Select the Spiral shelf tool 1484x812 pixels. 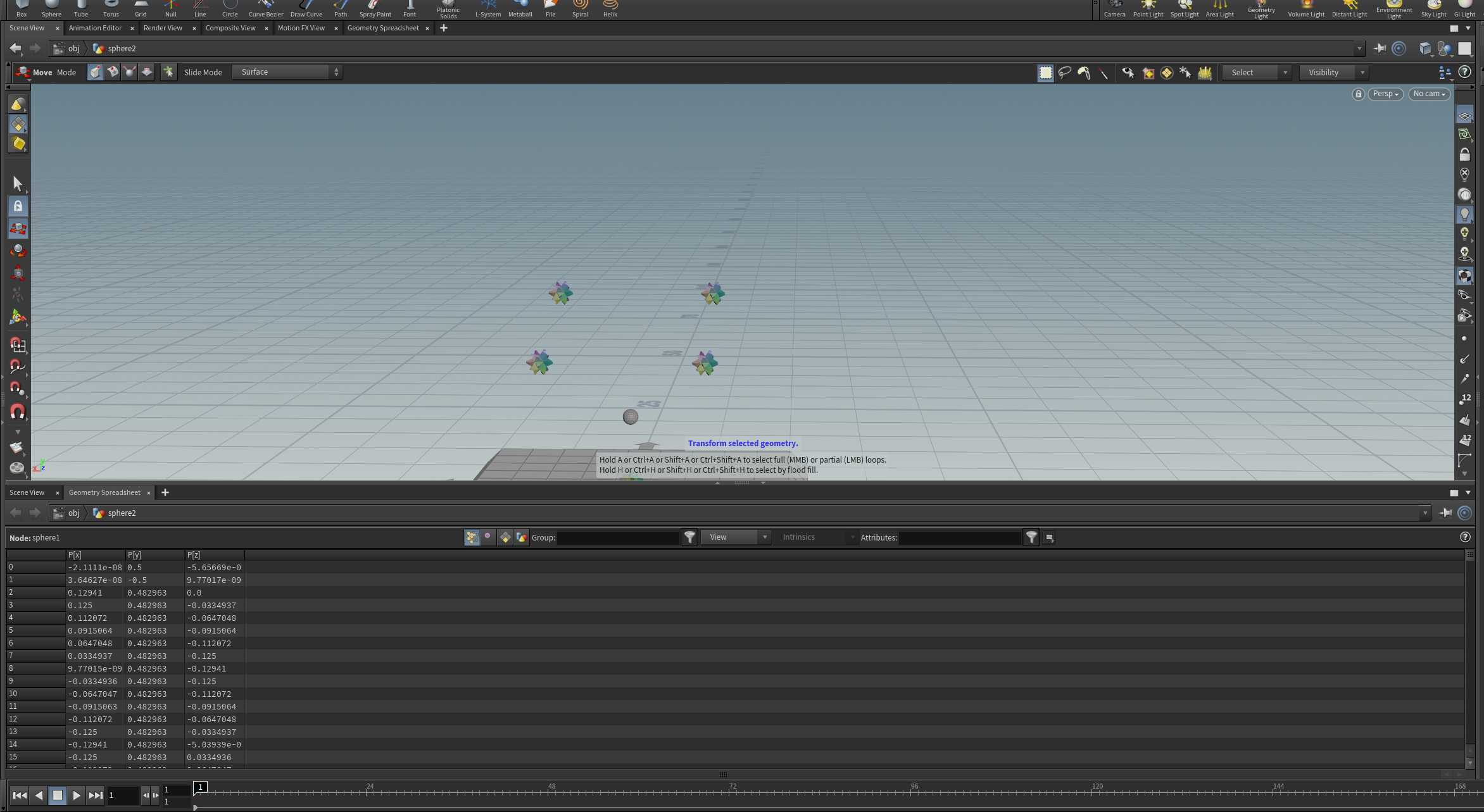tap(580, 9)
